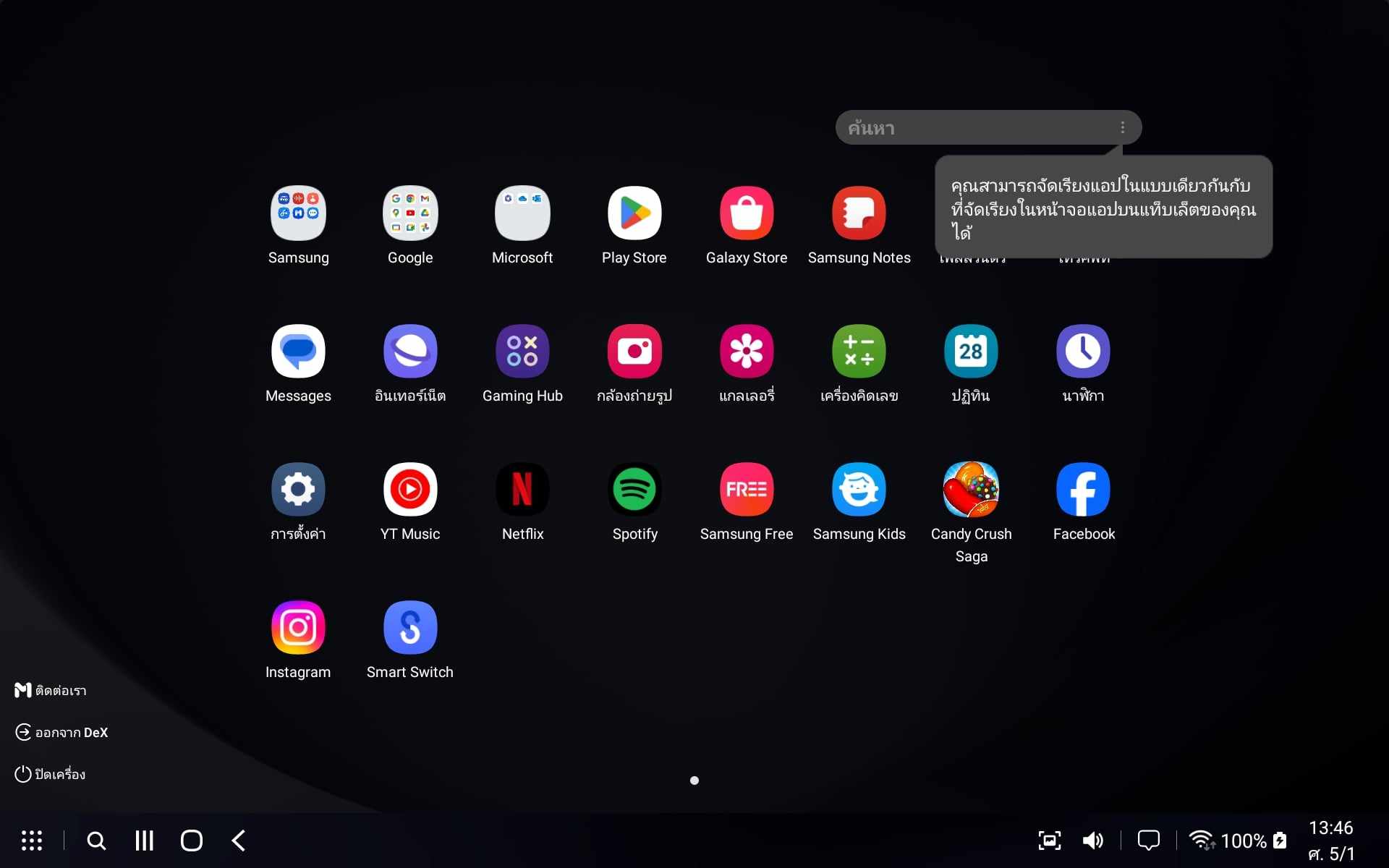The height and width of the screenshot is (868, 1389).
Task: Open Smart Switch
Action: (410, 628)
